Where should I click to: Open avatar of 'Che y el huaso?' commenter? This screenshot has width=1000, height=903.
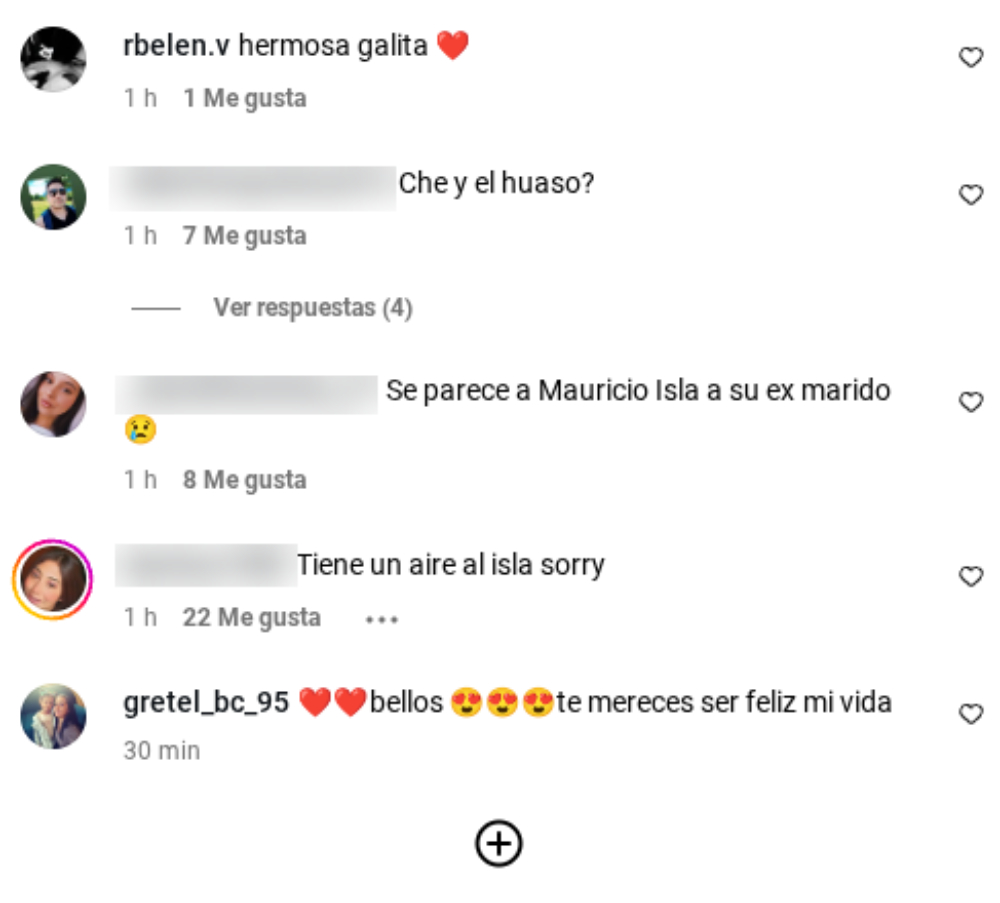[x=53, y=196]
